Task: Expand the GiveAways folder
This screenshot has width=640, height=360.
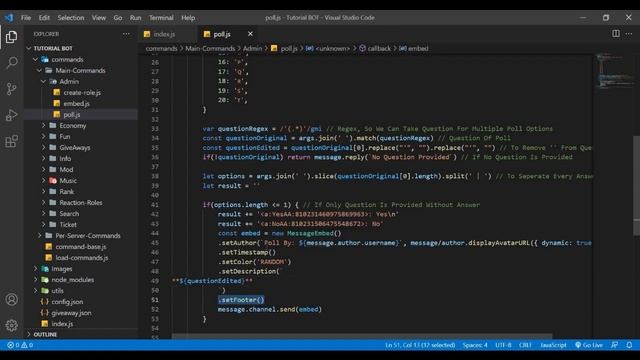Action: coord(75,147)
